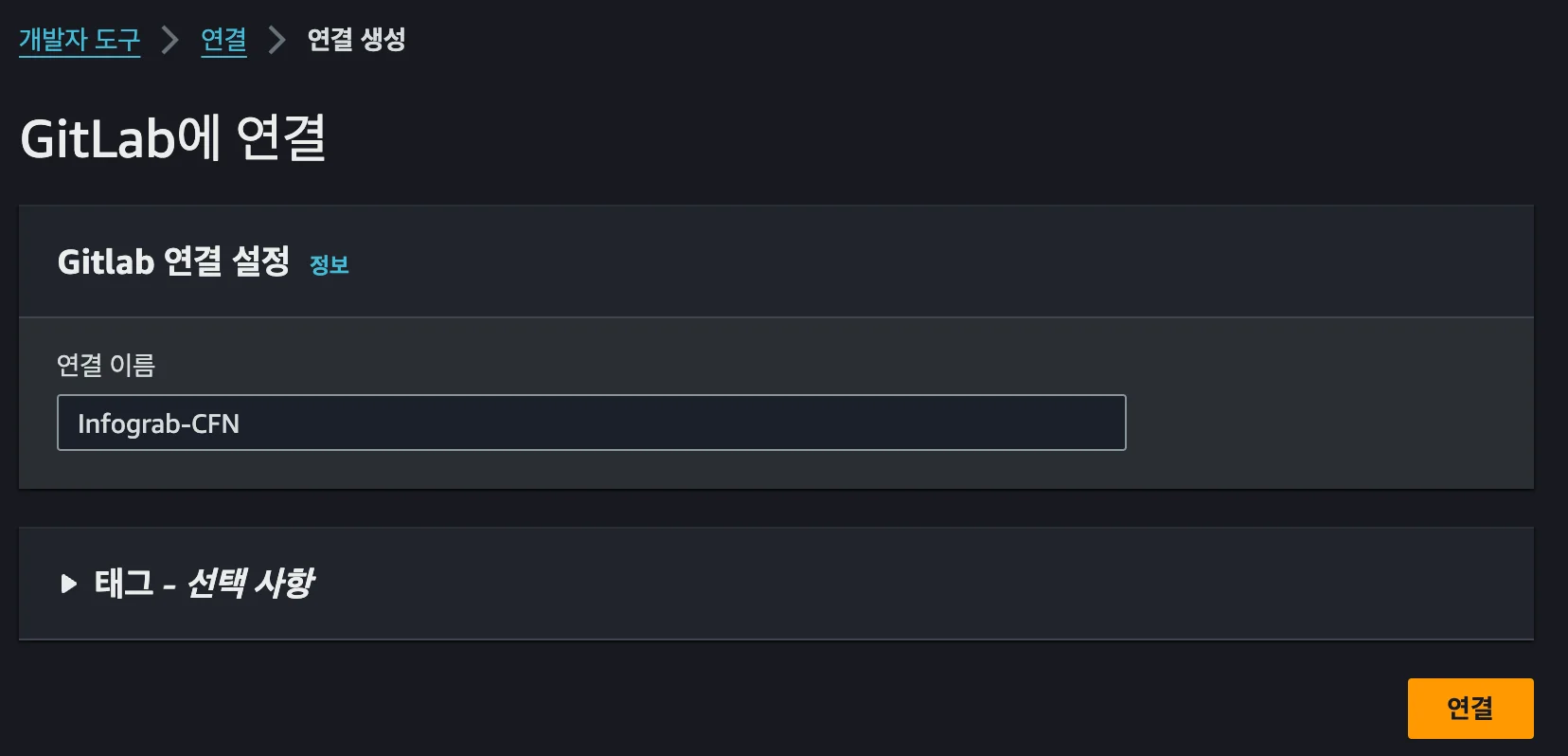Click the 태그 - 선택 사항 header label

(204, 584)
